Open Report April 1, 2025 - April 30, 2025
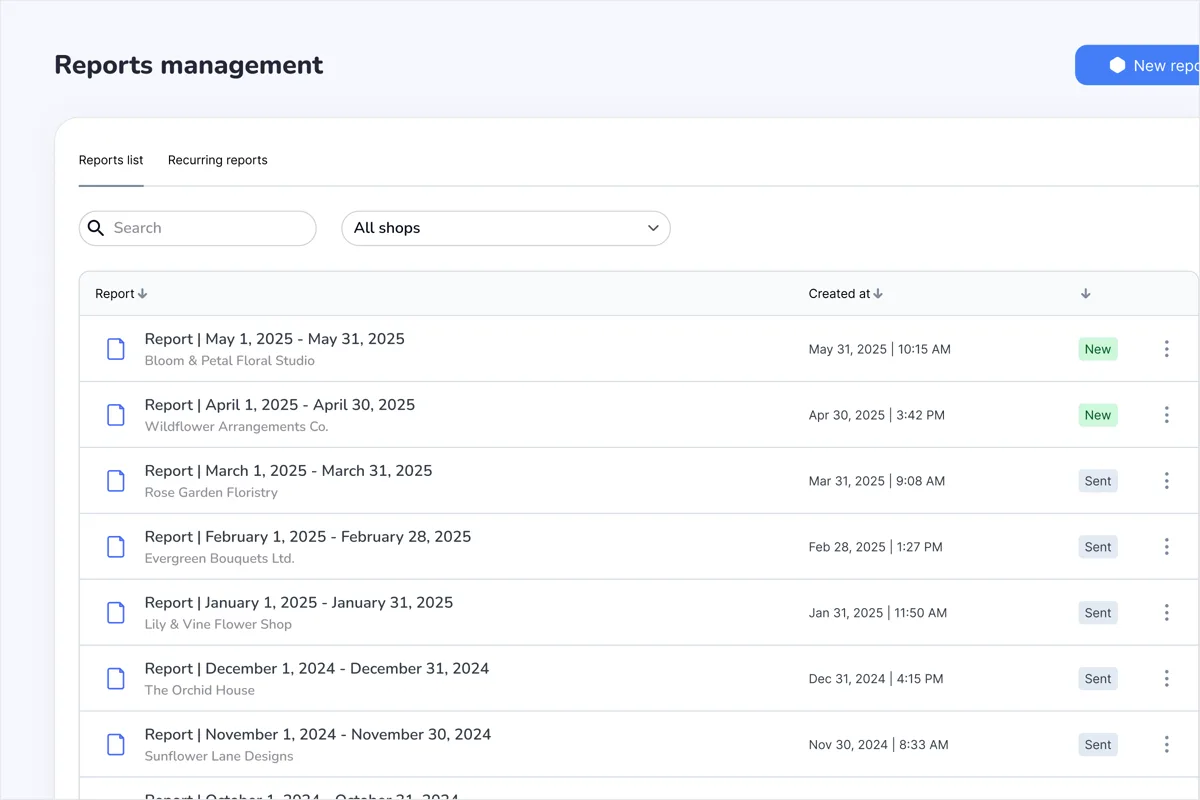1200x800 pixels. point(280,405)
